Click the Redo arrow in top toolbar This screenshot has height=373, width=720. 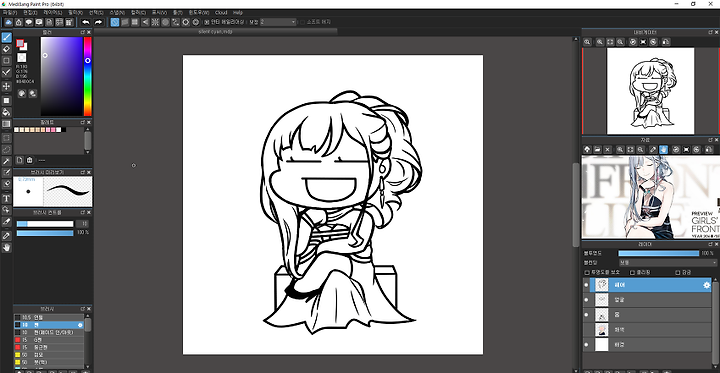coord(98,22)
